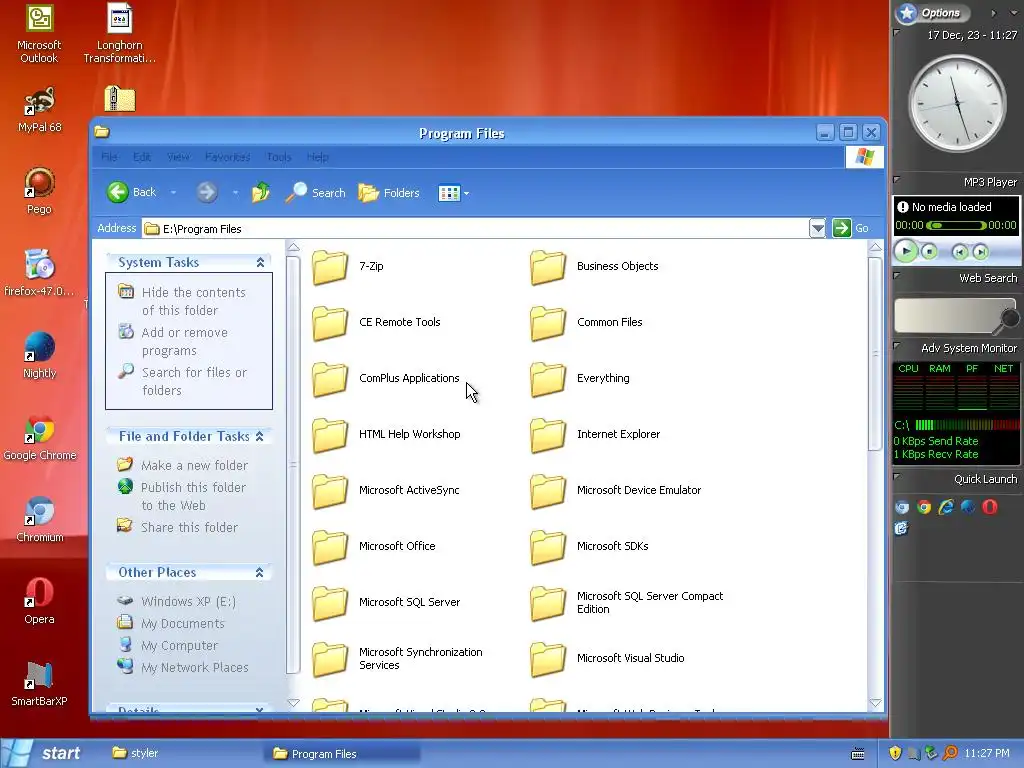Image resolution: width=1024 pixels, height=768 pixels.
Task: Launch Opera from sidebar Quick Launch
Action: coord(989,507)
